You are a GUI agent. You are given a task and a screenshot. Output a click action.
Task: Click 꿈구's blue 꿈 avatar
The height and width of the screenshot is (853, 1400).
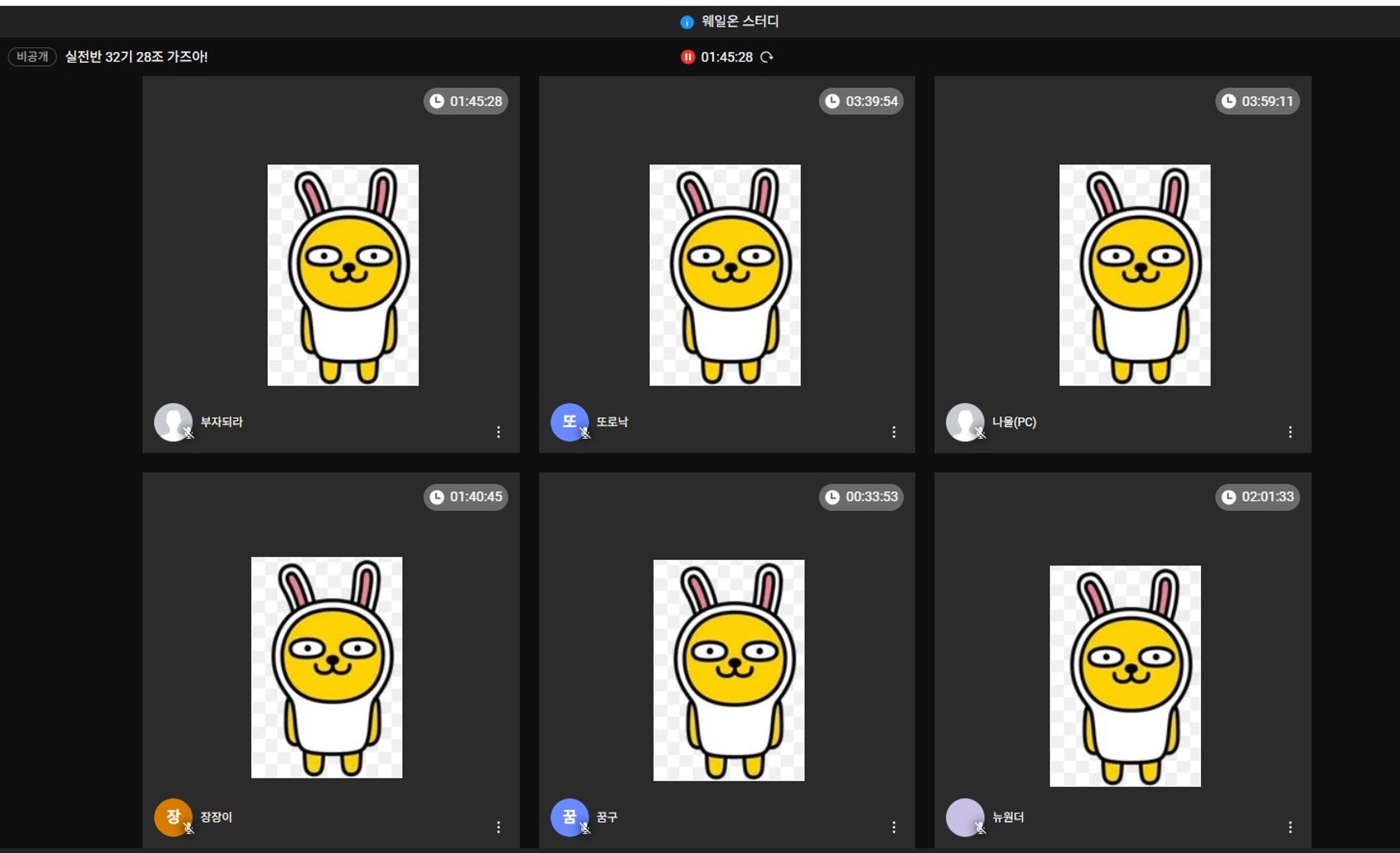(x=569, y=817)
